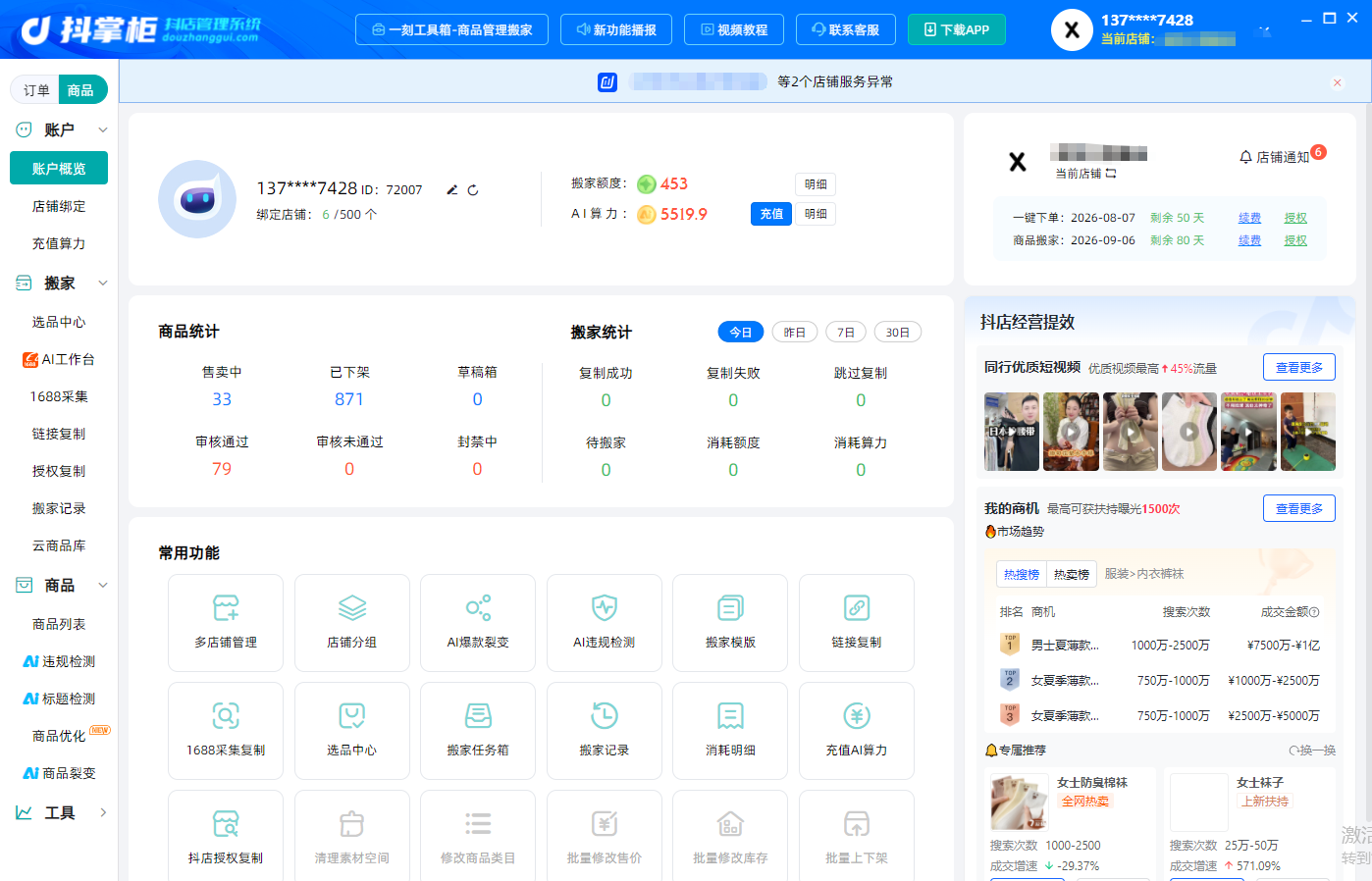Open the 一刻工具箱-商品管理搬家 button
Viewport: 1372px width, 881px height.
451,29
